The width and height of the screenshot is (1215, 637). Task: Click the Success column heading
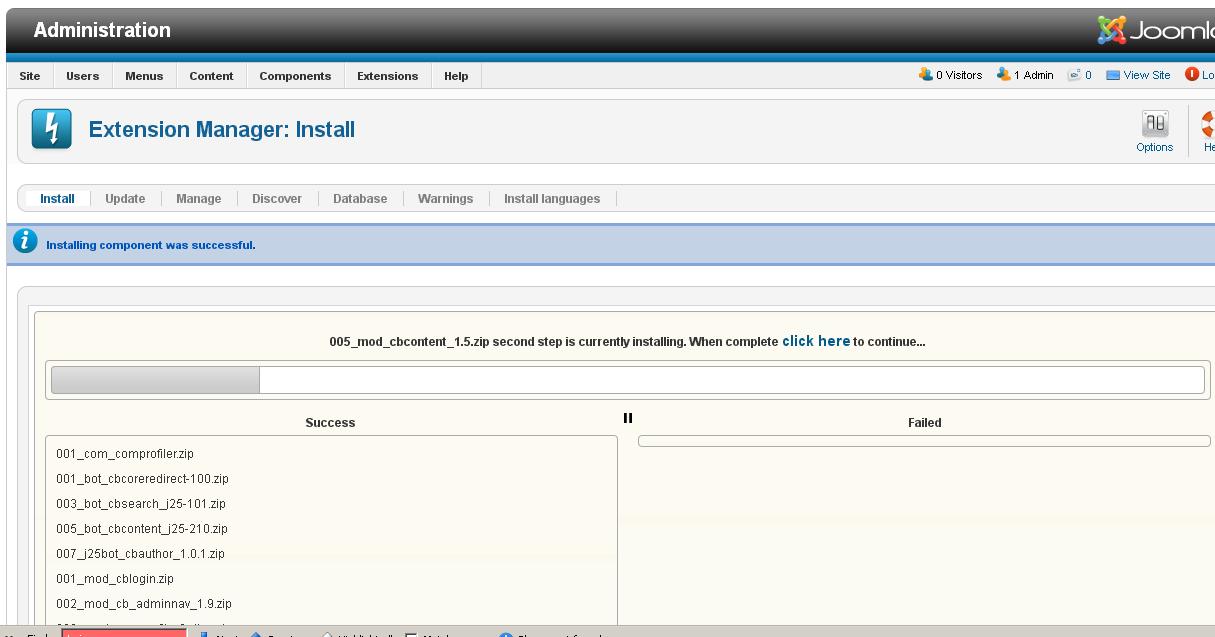click(x=330, y=423)
